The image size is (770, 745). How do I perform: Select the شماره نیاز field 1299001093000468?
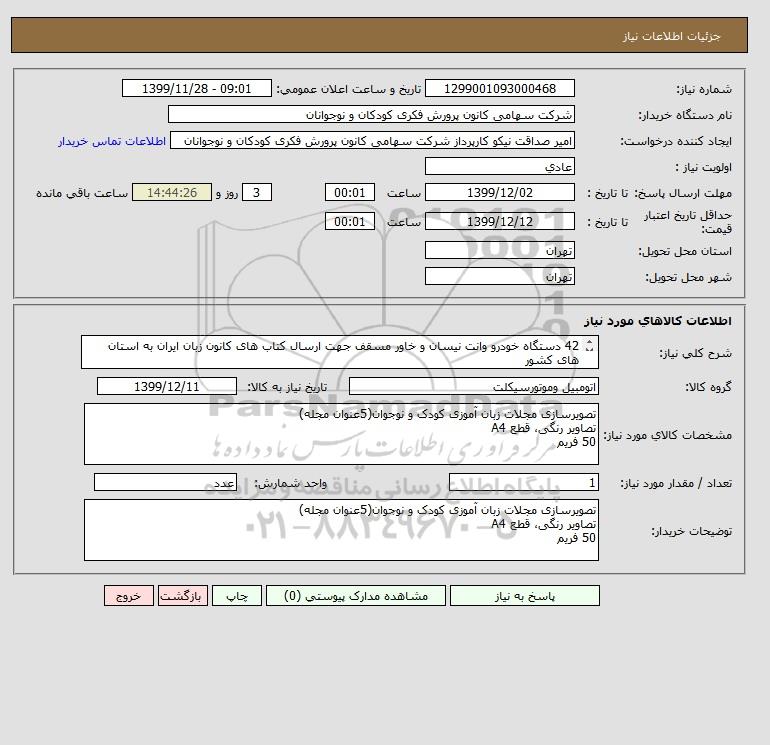click(499, 89)
